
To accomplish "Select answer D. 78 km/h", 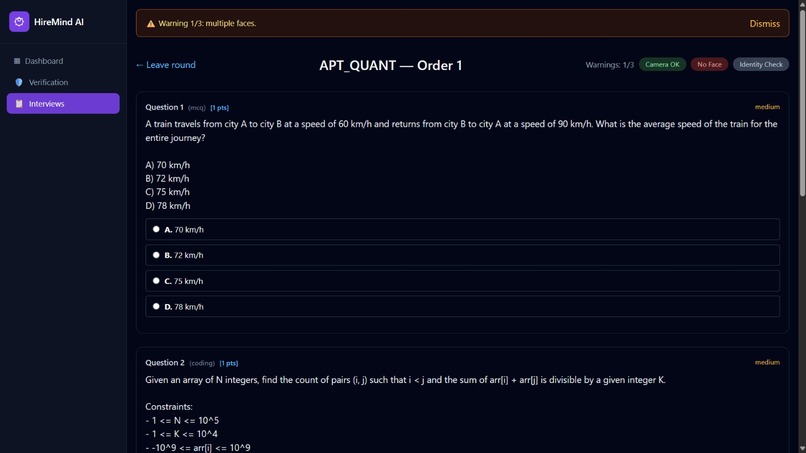I will coord(462,306).
